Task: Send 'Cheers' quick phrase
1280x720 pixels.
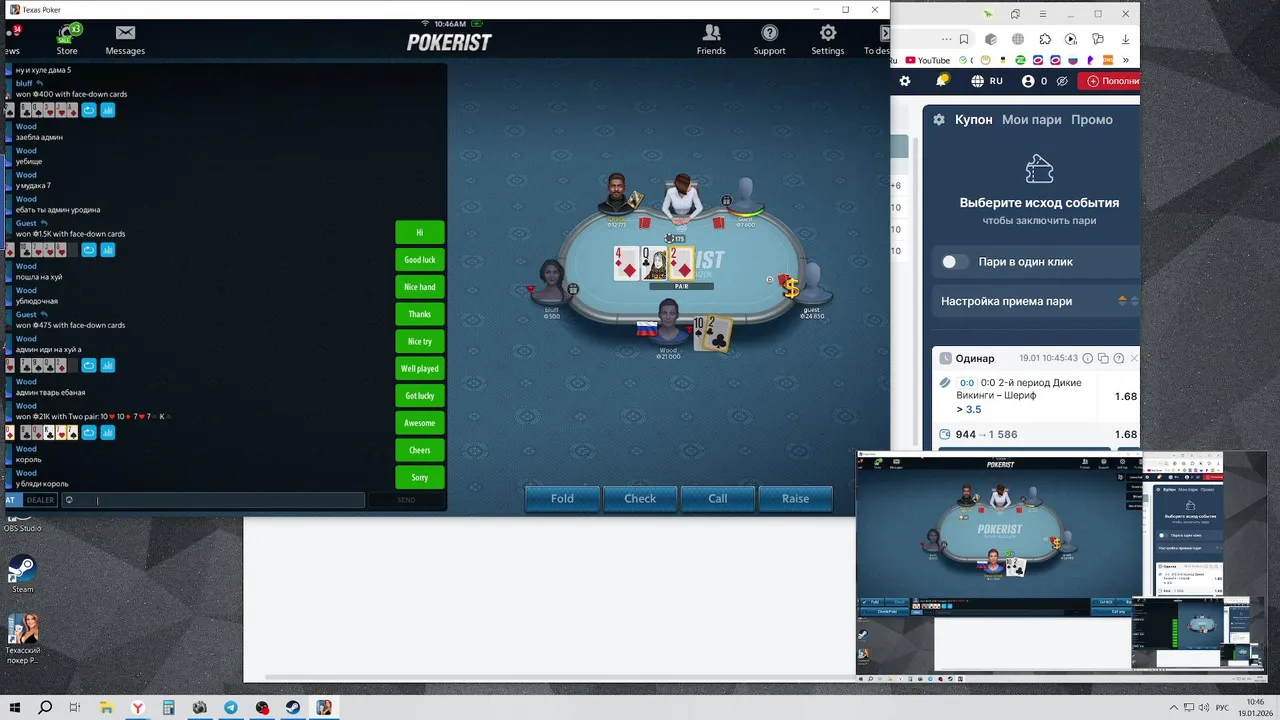Action: point(419,450)
